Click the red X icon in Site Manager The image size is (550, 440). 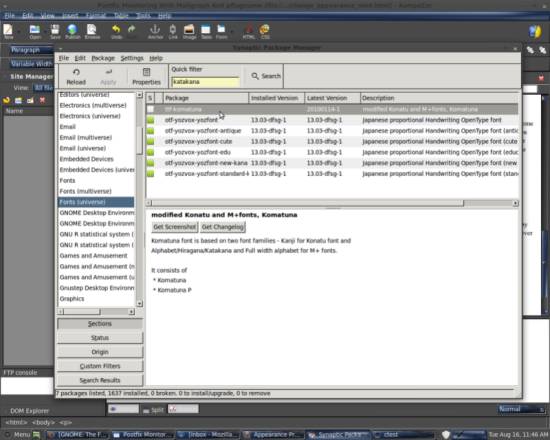point(42,100)
